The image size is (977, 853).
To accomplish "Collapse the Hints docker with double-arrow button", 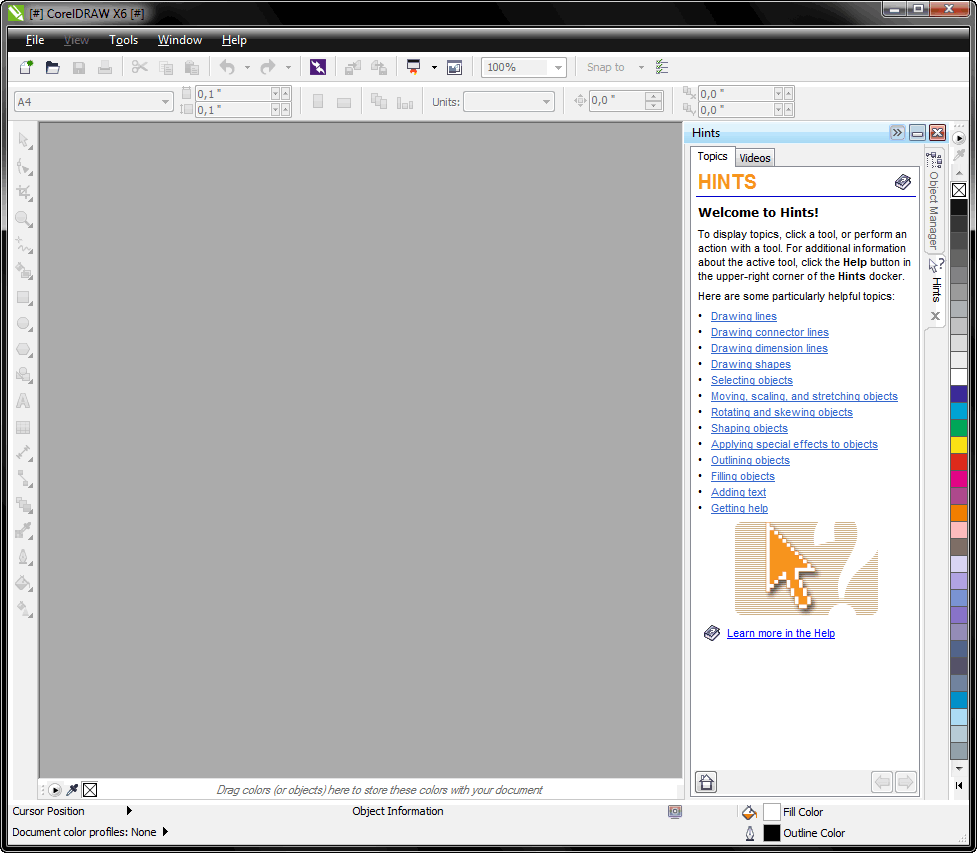I will [x=897, y=132].
